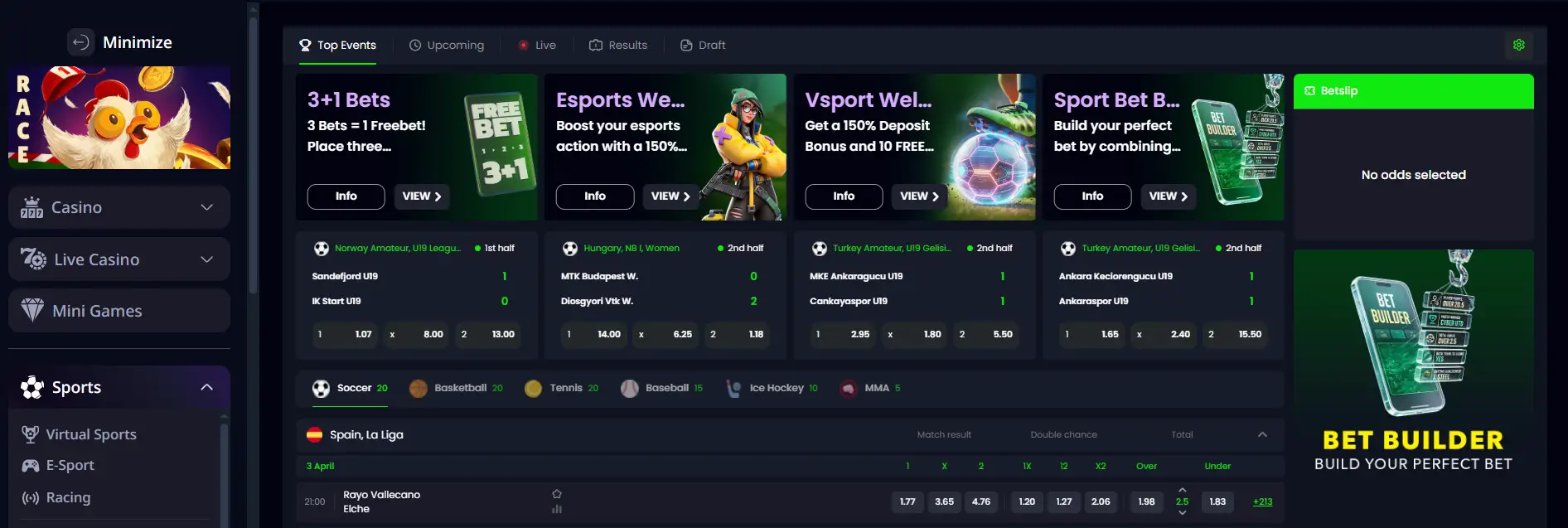
Task: Open match statistics bar chart icon
Action: [557, 509]
